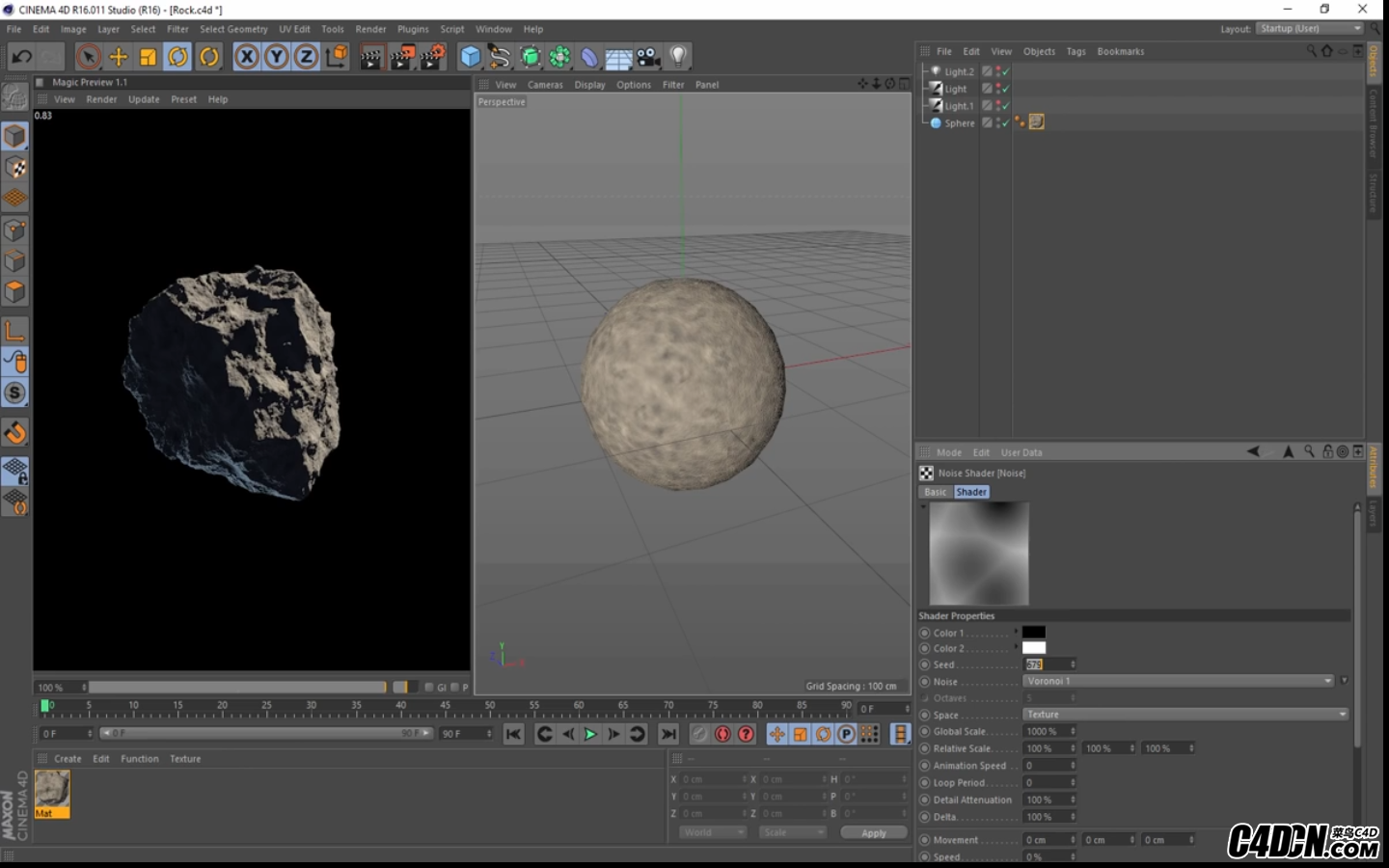This screenshot has width=1389, height=868.
Task: Open the Deformer objects icon
Action: point(589,57)
